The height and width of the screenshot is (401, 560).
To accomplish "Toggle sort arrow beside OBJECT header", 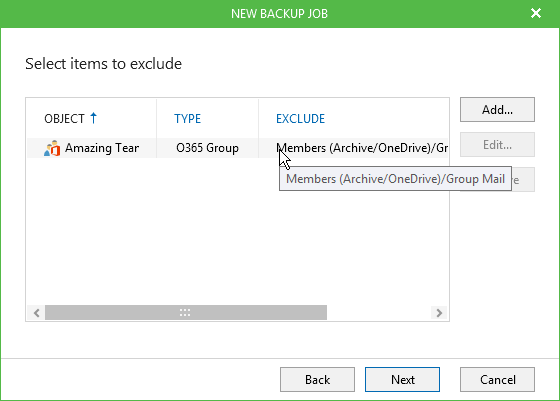I will point(94,118).
